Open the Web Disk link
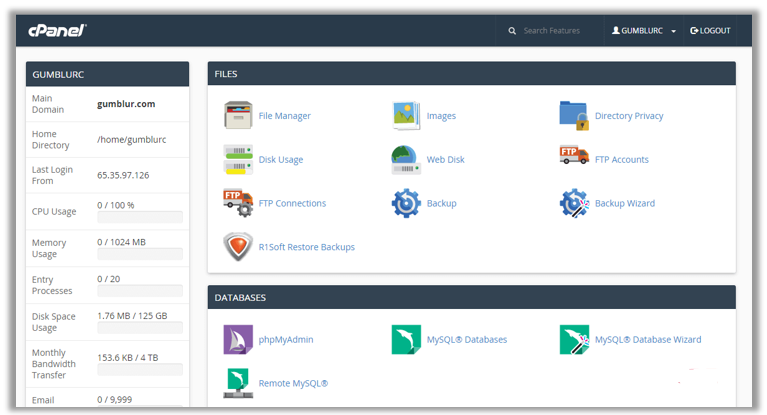The height and width of the screenshot is (415, 767). click(446, 160)
